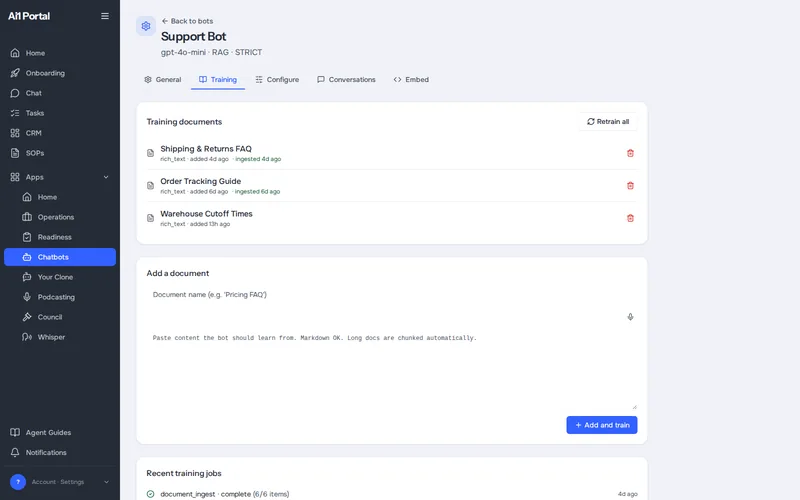This screenshot has width=800, height=500.
Task: Focus the paste content text area
Action: point(391,370)
